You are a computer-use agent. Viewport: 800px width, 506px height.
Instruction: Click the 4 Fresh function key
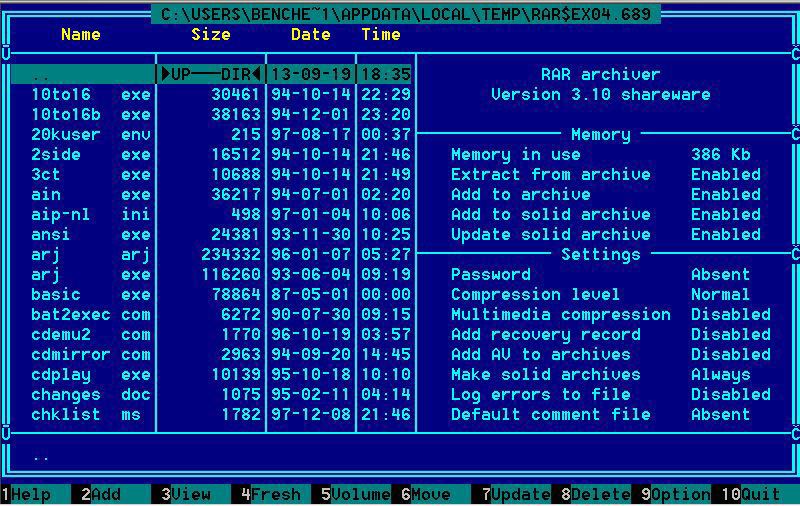click(x=271, y=494)
